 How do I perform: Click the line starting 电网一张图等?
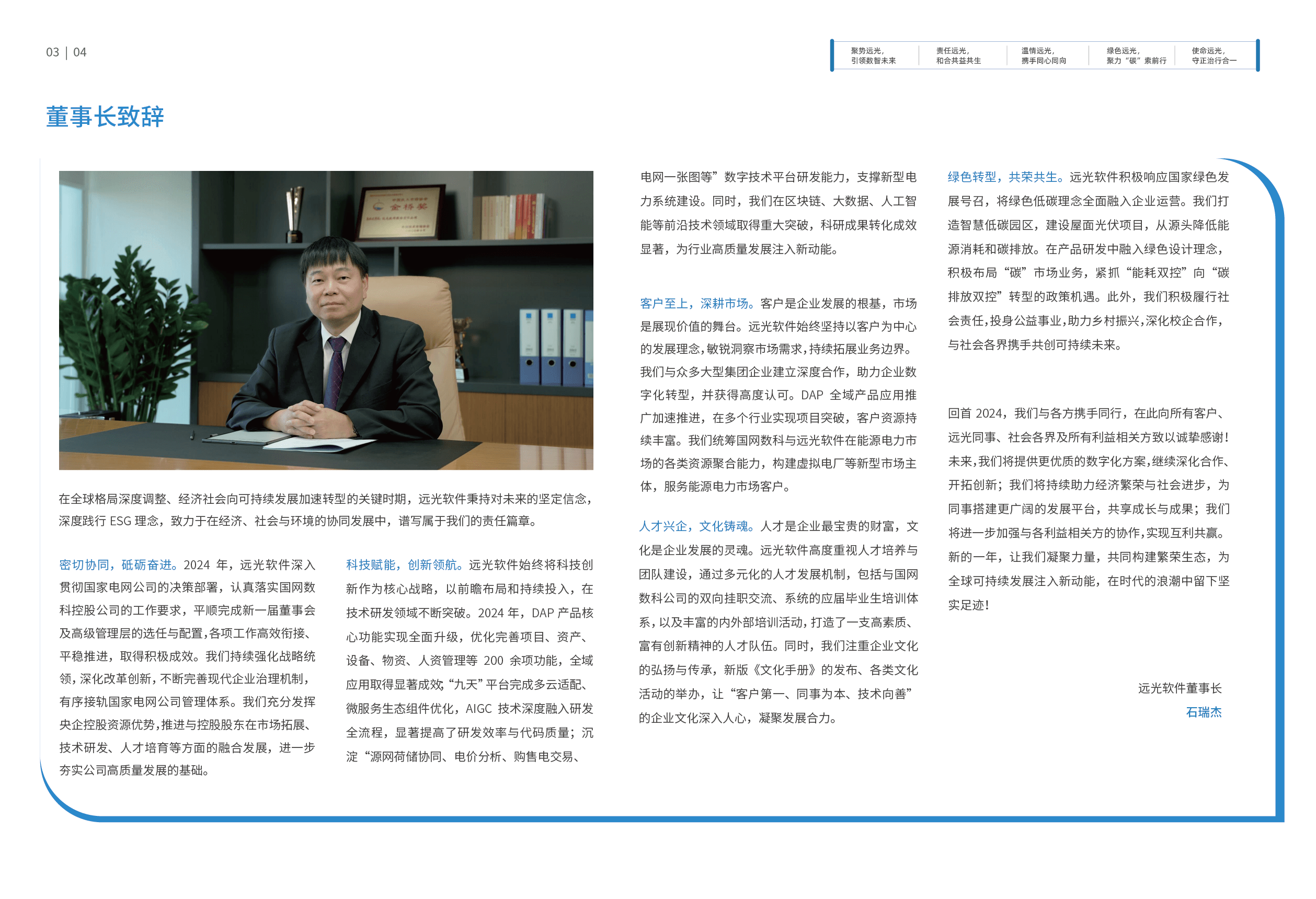778,177
